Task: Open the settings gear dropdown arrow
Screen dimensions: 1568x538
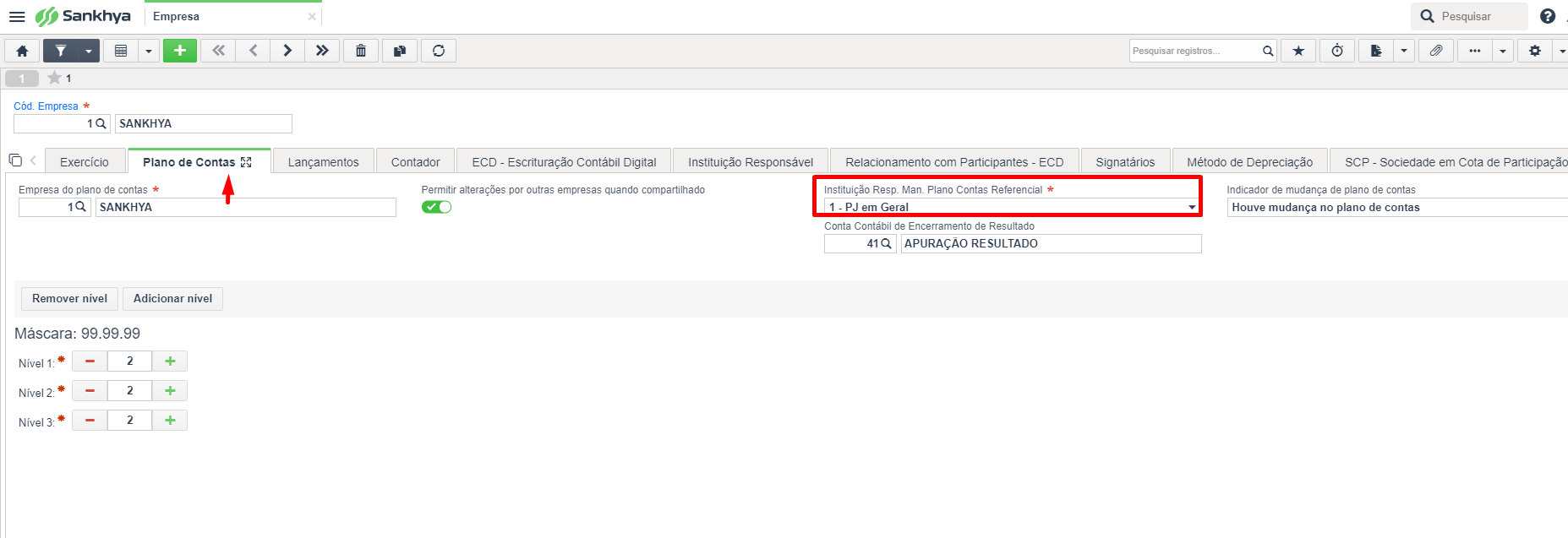Action: [1560, 51]
